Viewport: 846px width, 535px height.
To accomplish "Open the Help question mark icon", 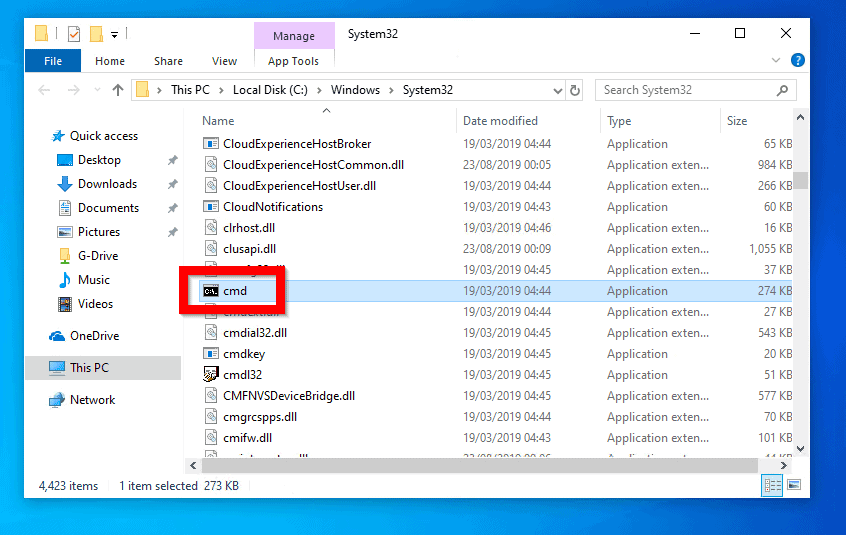I will [798, 60].
